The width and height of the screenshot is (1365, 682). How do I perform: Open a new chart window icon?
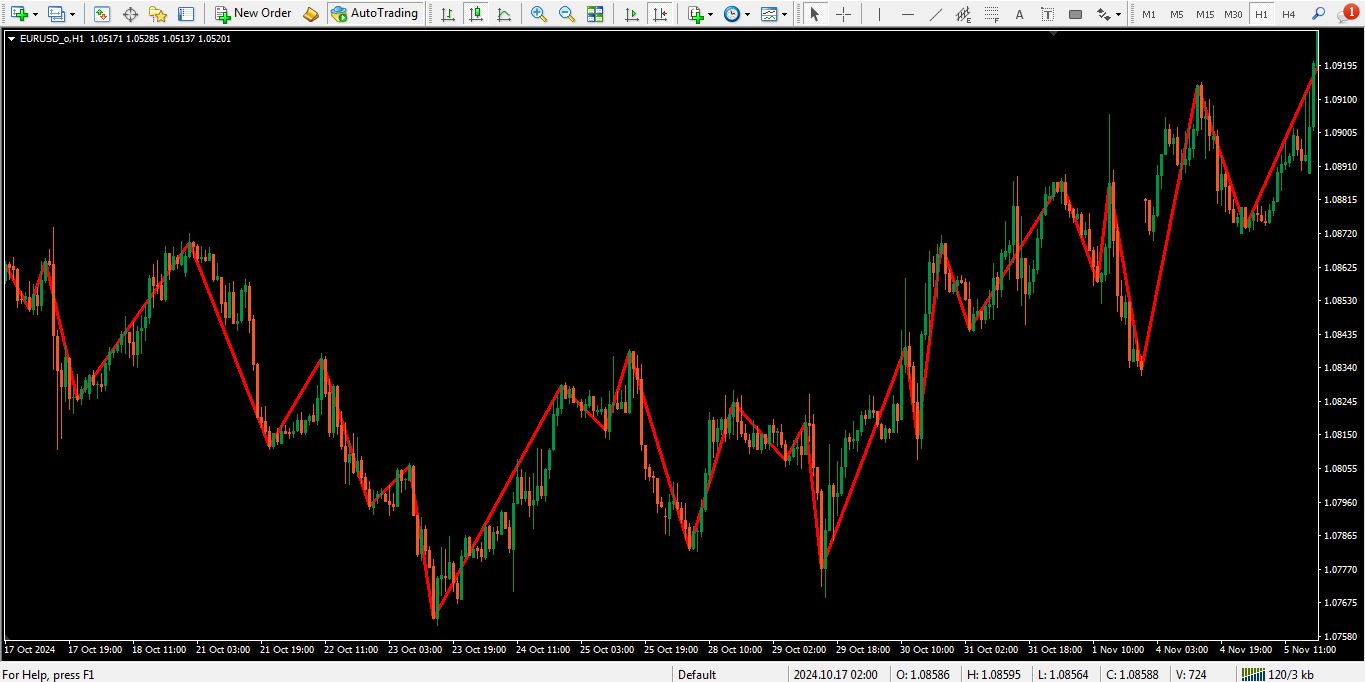pos(18,14)
